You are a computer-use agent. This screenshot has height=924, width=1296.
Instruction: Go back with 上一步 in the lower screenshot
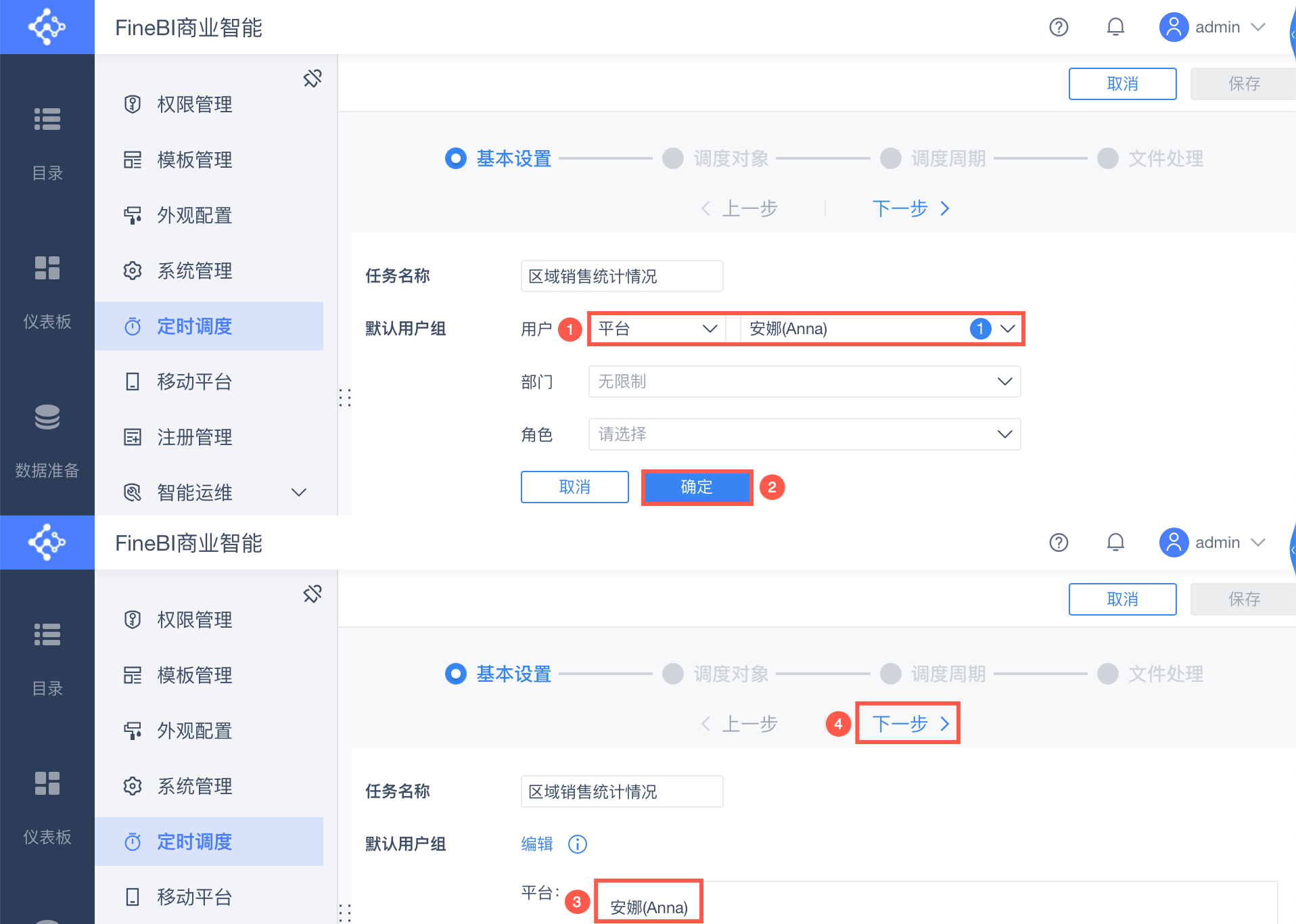click(x=739, y=724)
